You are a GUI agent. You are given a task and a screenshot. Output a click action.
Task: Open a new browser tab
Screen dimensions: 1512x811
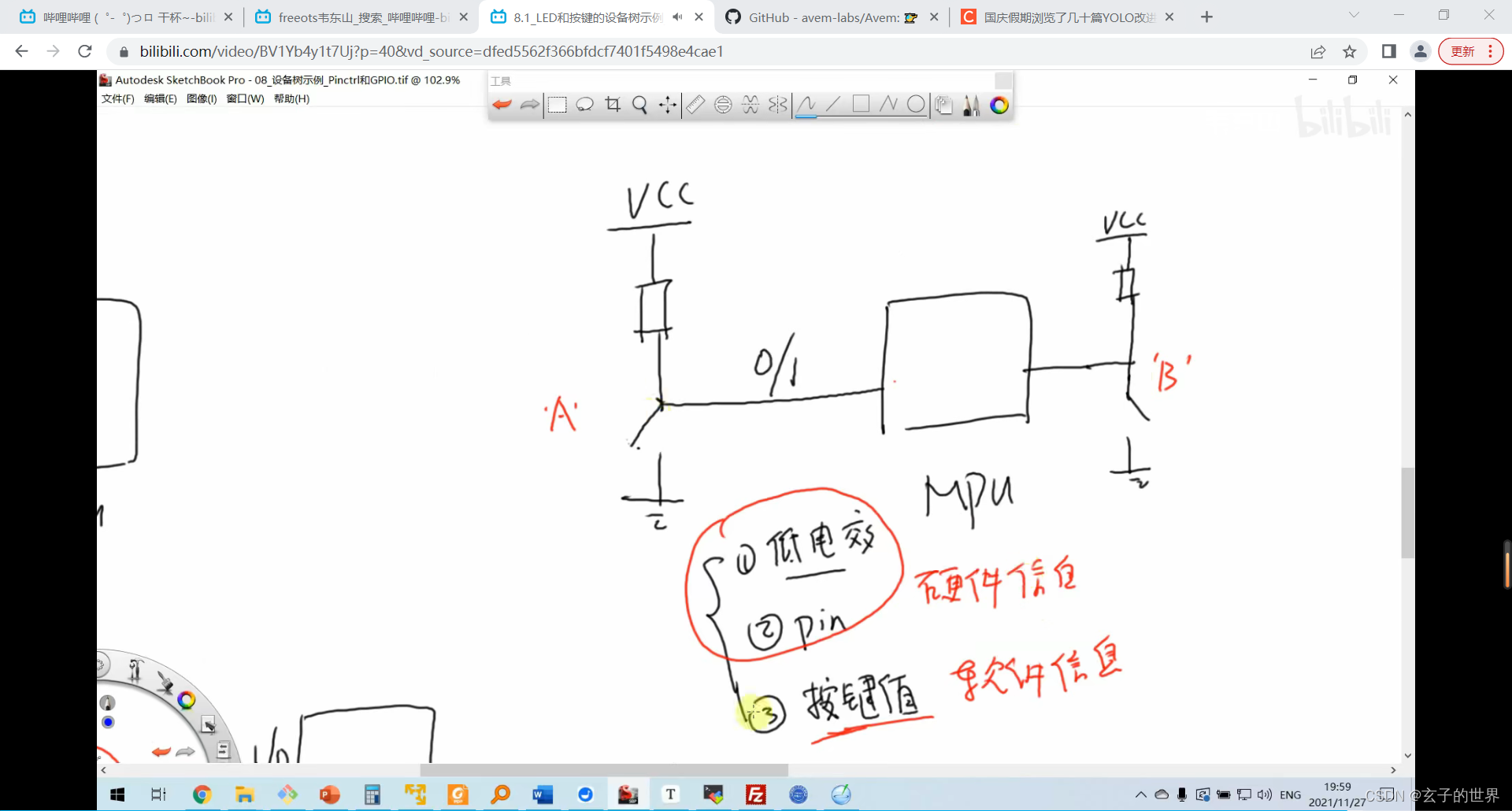tap(1206, 17)
